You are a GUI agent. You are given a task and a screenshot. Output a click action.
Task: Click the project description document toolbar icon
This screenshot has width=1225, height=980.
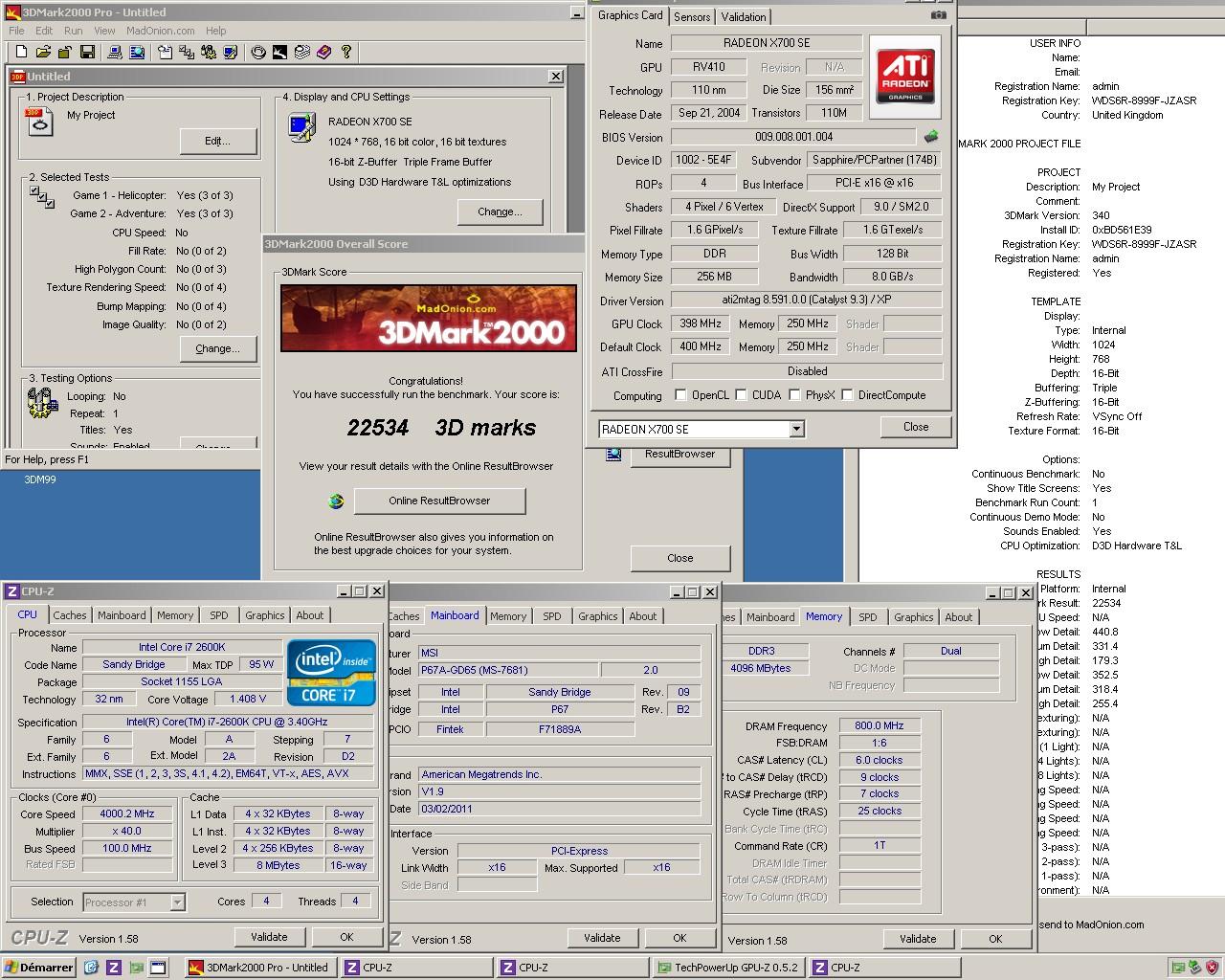pos(165,52)
